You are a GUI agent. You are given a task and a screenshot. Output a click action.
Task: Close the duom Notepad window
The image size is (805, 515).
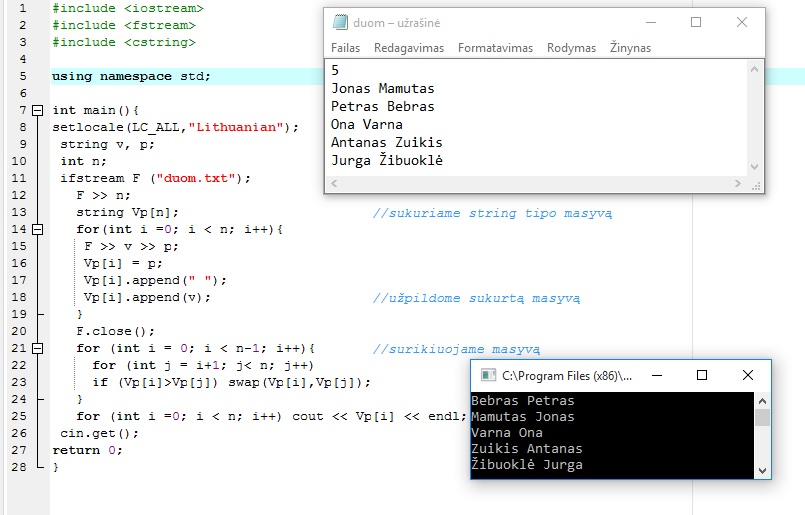point(742,22)
